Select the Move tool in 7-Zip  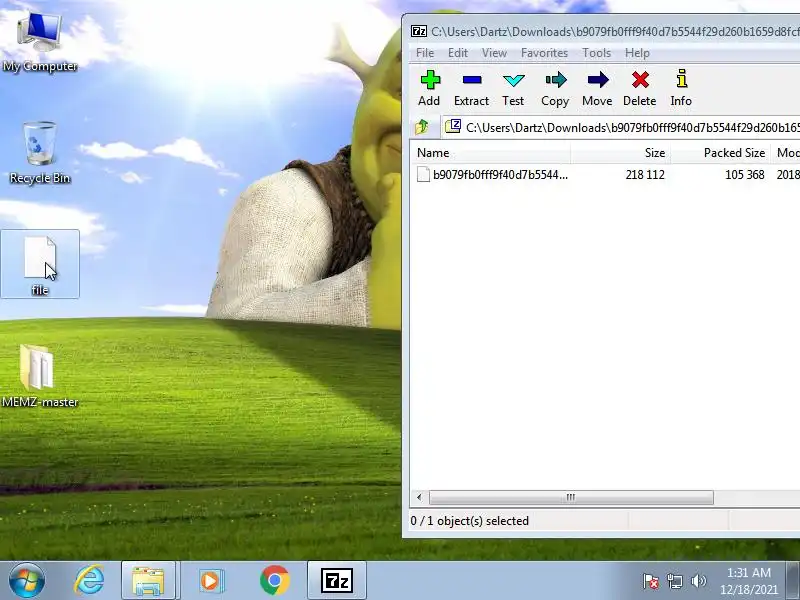point(597,88)
